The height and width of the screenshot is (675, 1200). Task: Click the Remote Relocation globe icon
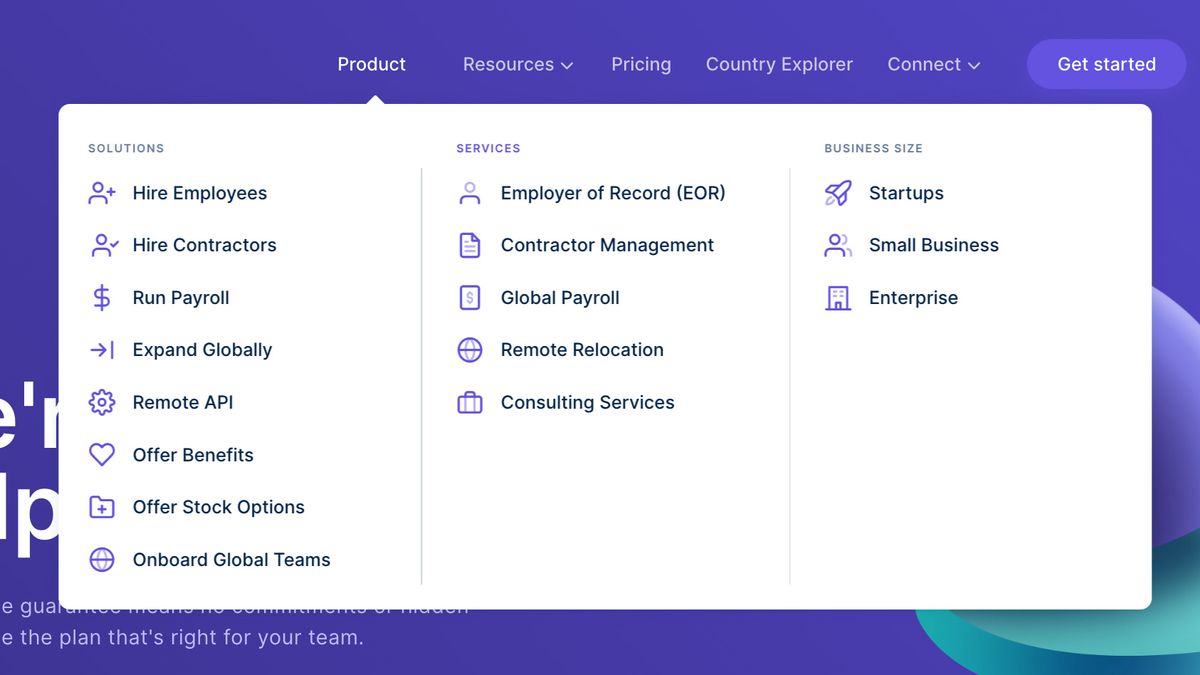(x=469, y=349)
